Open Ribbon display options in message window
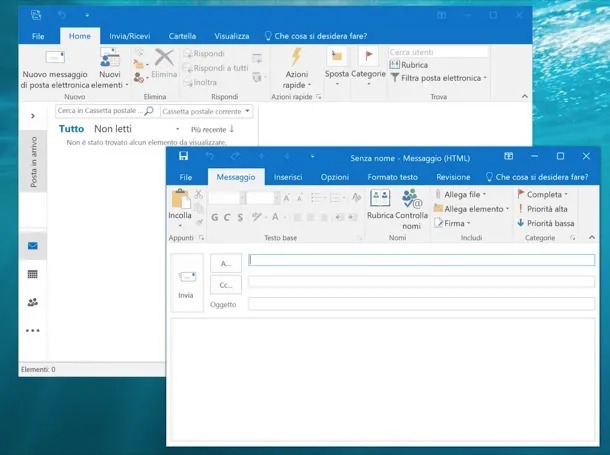Viewport: 610px width, 455px height. (508, 156)
